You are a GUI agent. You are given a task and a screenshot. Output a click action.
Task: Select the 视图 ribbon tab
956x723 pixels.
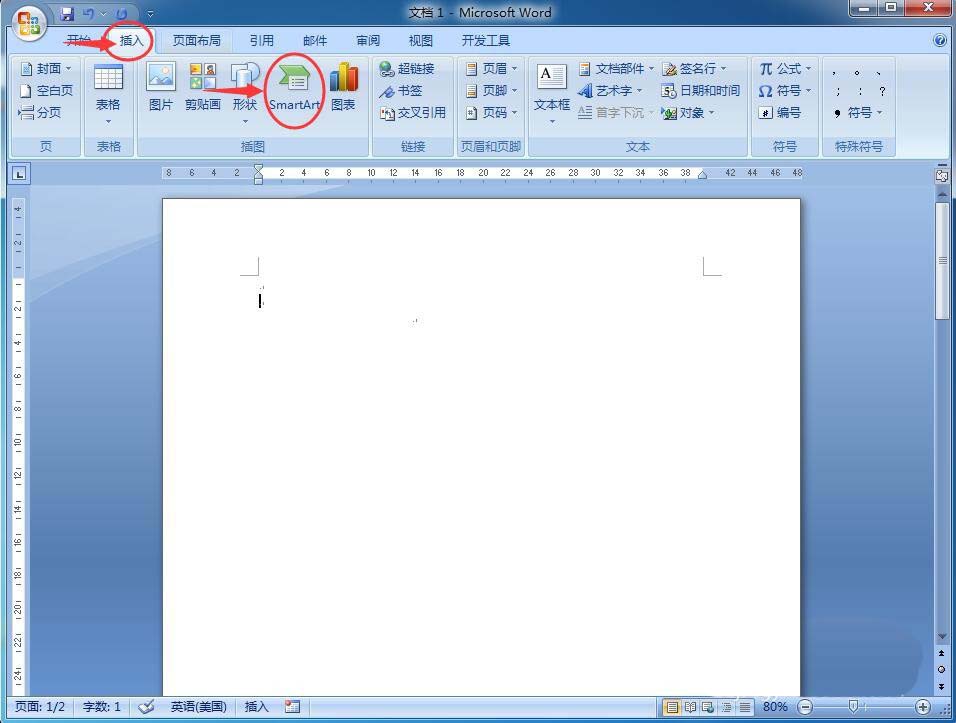(421, 41)
